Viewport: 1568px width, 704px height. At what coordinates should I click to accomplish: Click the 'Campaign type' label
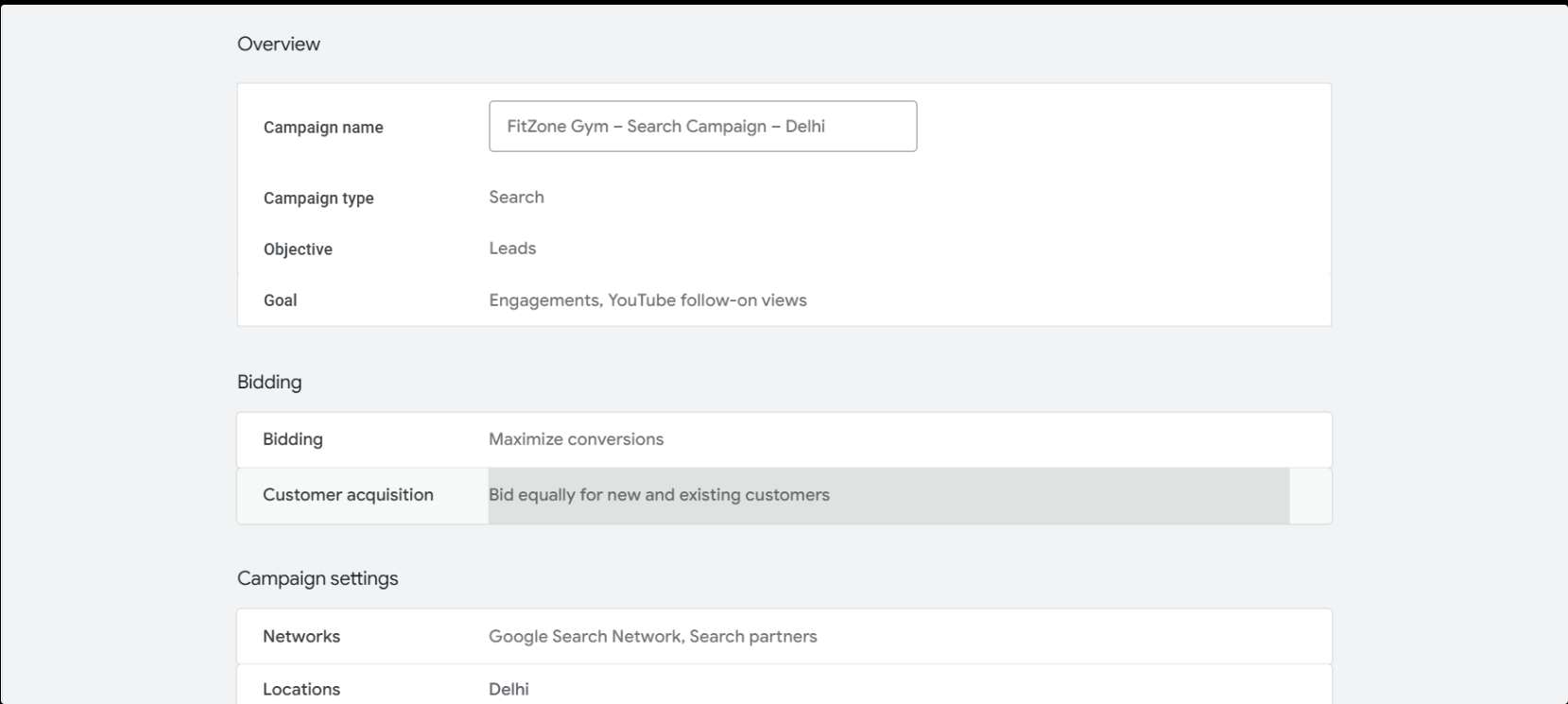click(319, 198)
